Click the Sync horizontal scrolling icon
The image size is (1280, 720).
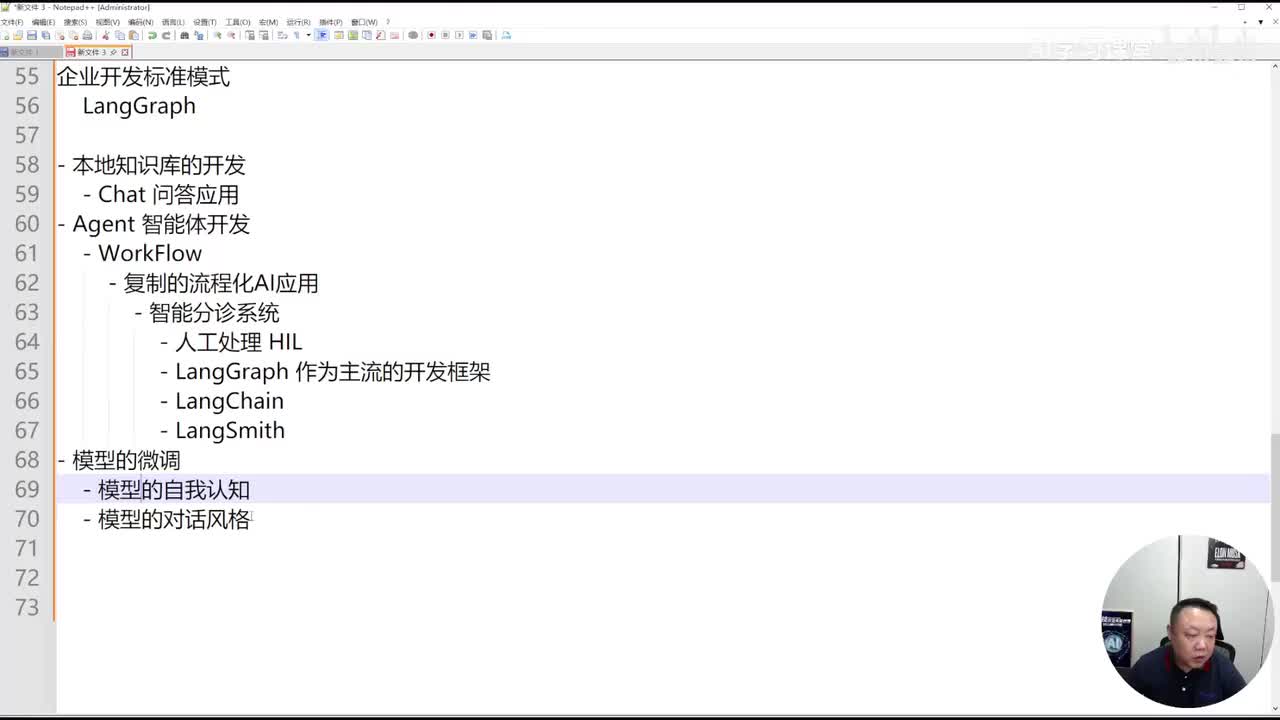(x=264, y=35)
